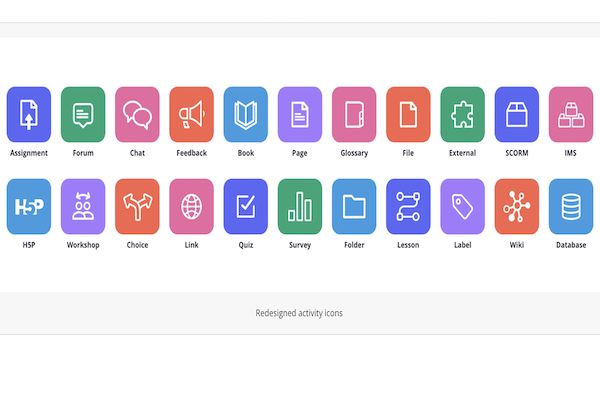The image size is (600, 400).
Task: Click the 'IMS' text label
Action: pos(571,153)
